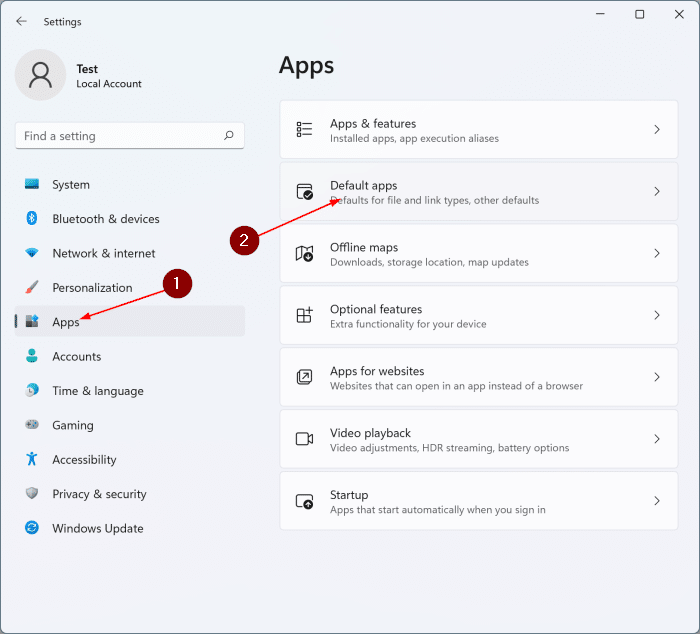This screenshot has width=700, height=634.
Task: Open the Apps for websites title
Action: tap(377, 371)
